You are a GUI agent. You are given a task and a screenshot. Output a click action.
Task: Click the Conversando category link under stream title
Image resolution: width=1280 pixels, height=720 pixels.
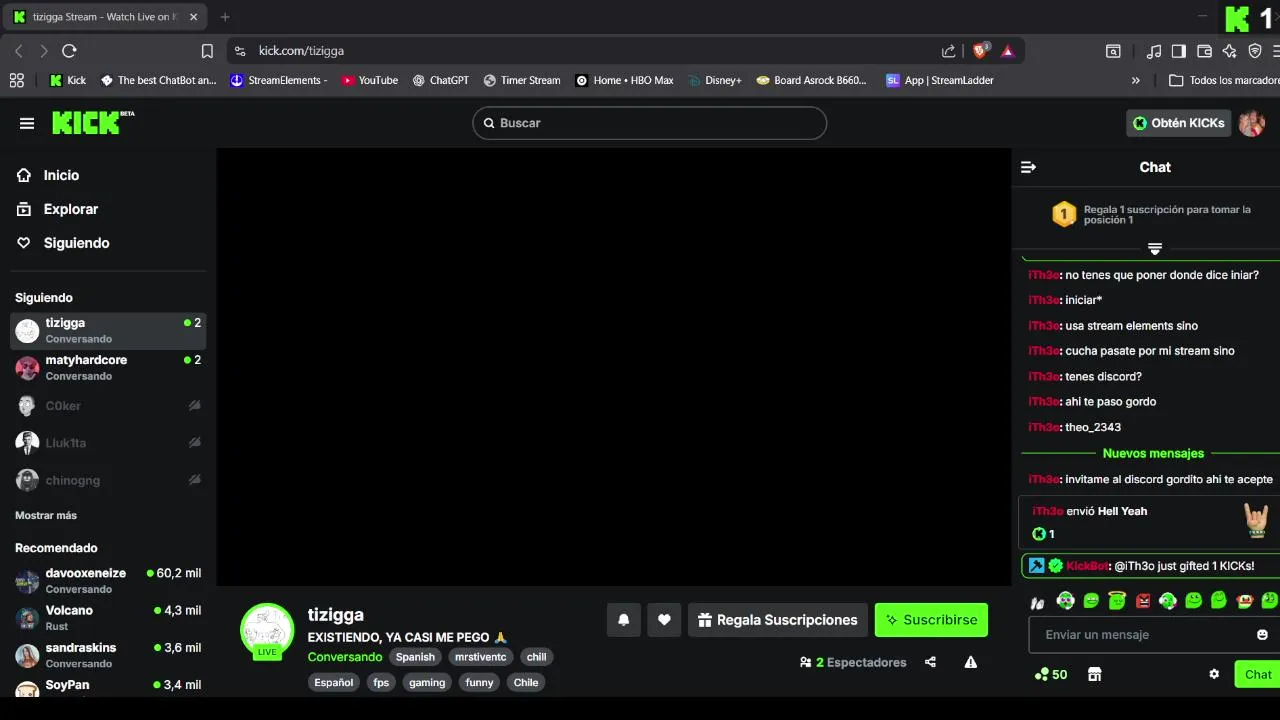[345, 657]
